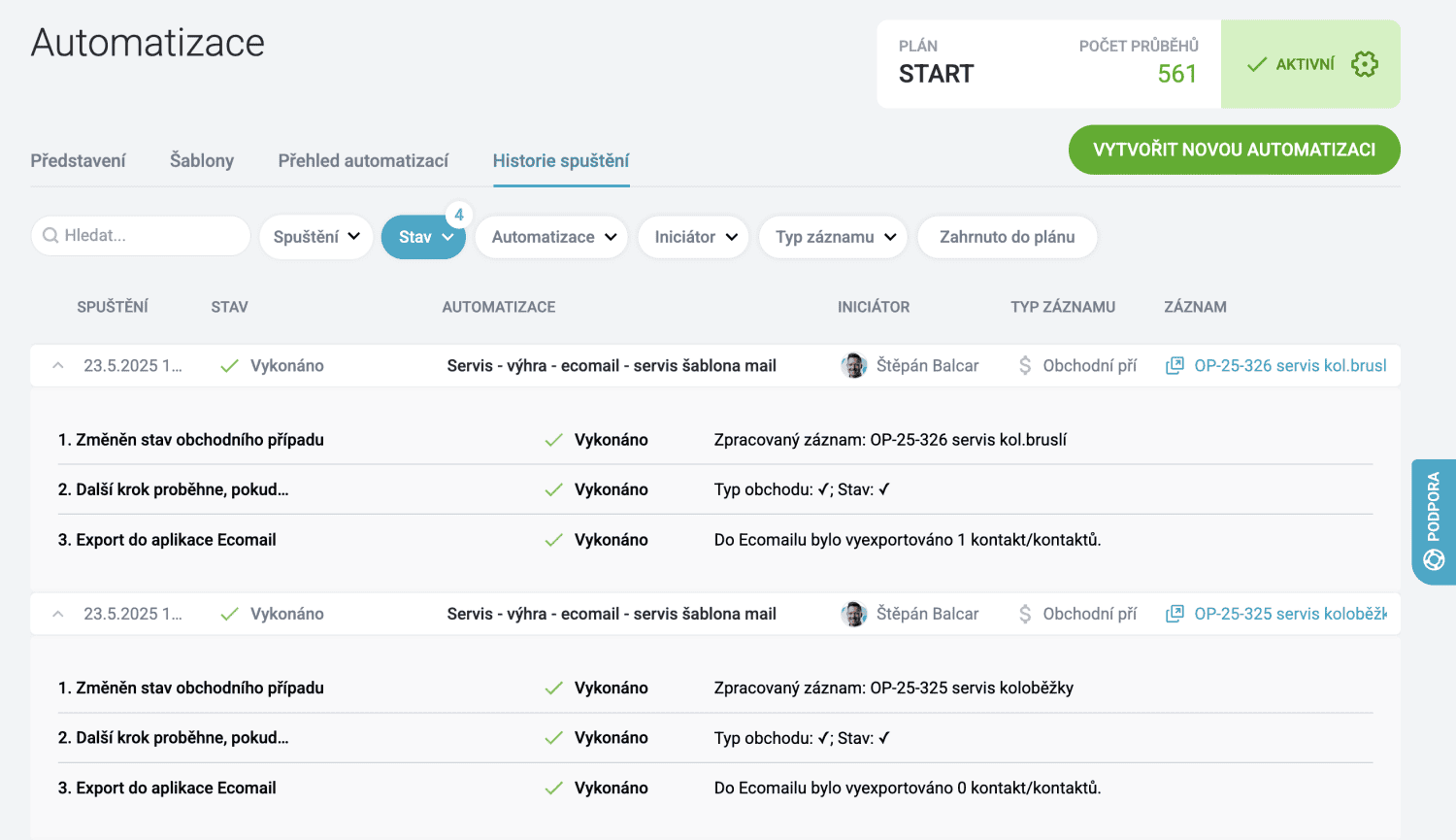Click Štěpán Balcar avatar in first row
This screenshot has width=1456, height=840.
(853, 366)
